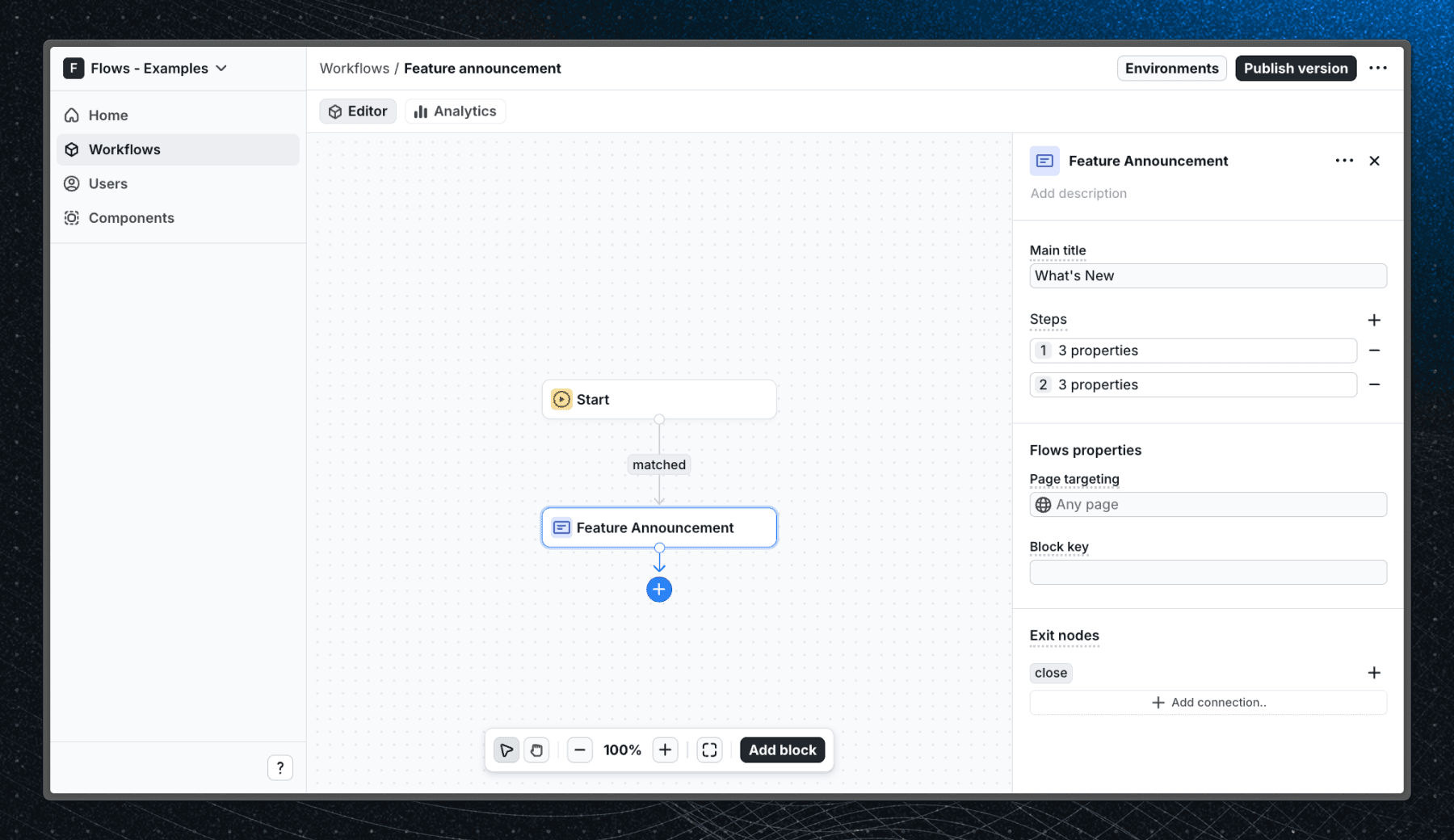This screenshot has height=840, width=1454.
Task: Click zoom in plus icon
Action: coord(665,750)
